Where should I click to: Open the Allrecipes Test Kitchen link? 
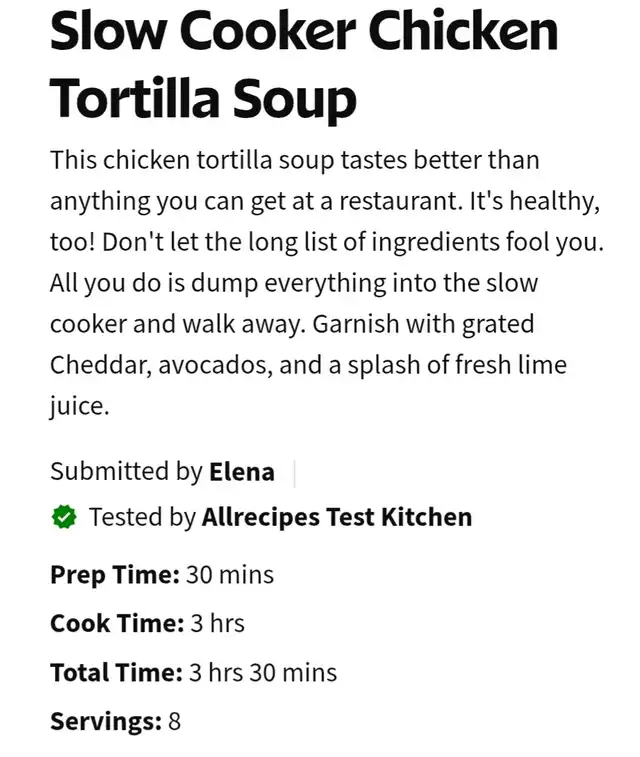(x=337, y=517)
